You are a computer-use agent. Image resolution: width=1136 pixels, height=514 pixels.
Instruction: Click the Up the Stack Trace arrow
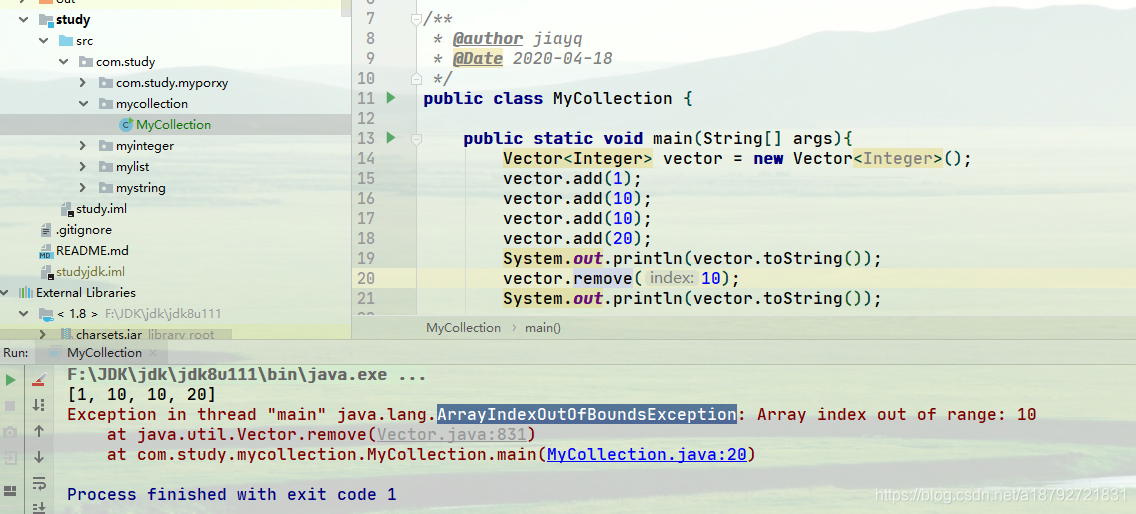point(39,431)
